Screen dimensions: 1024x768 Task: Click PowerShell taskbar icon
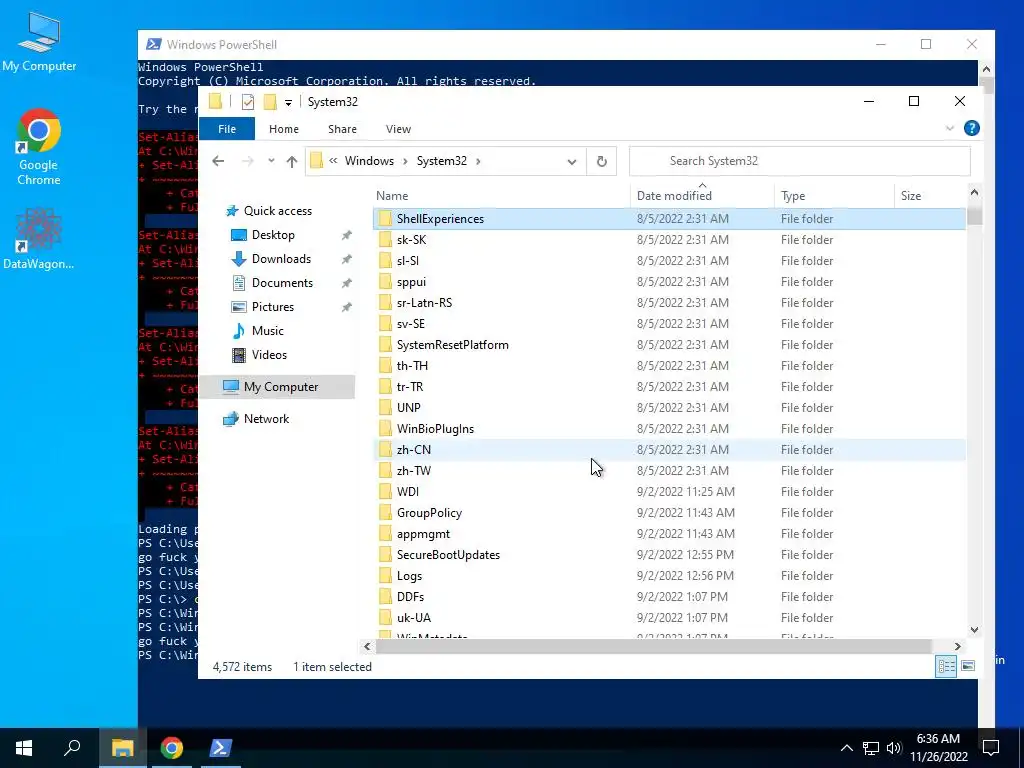(220, 748)
